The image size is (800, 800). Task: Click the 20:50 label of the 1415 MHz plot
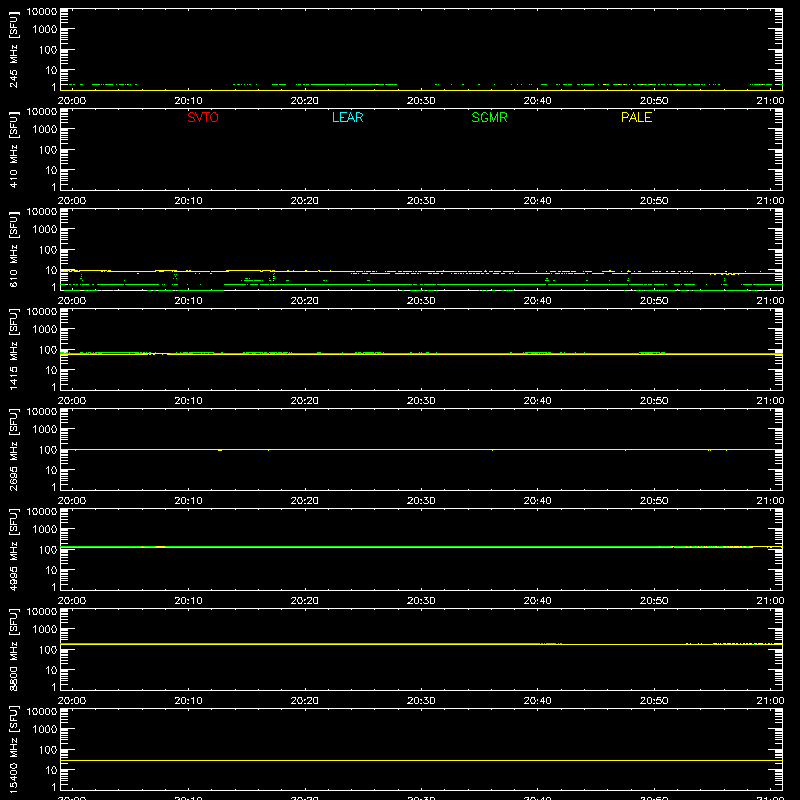coord(654,401)
